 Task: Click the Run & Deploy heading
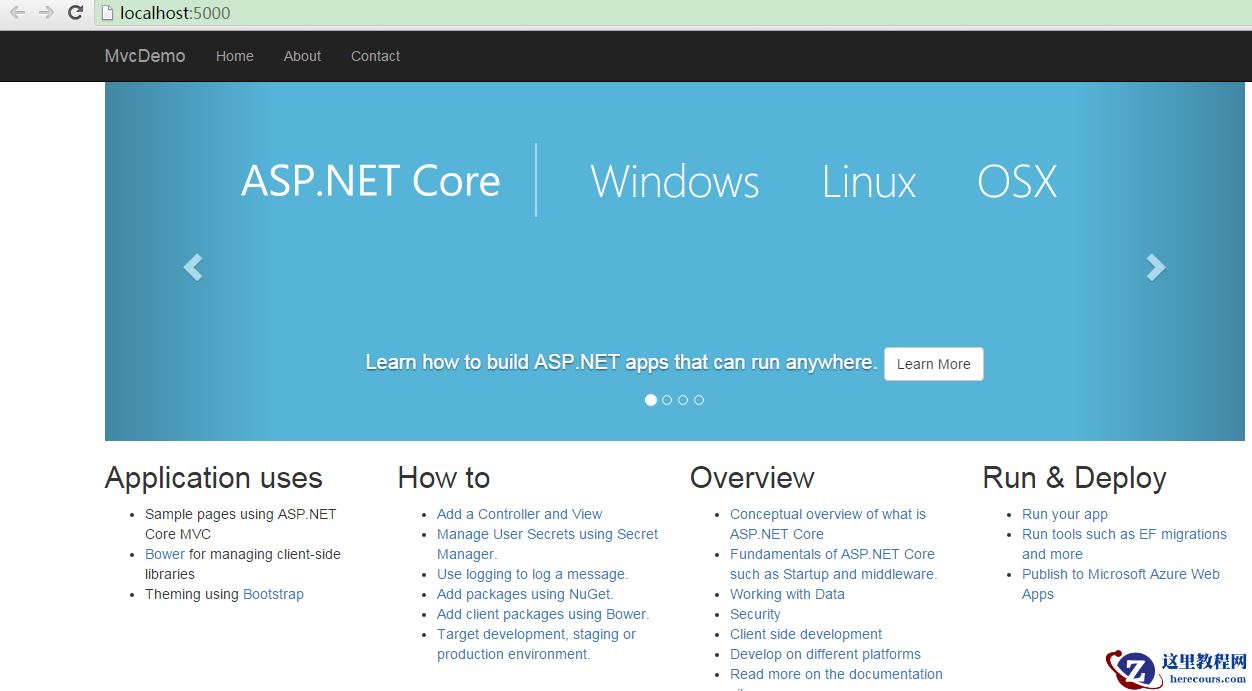tap(1075, 478)
